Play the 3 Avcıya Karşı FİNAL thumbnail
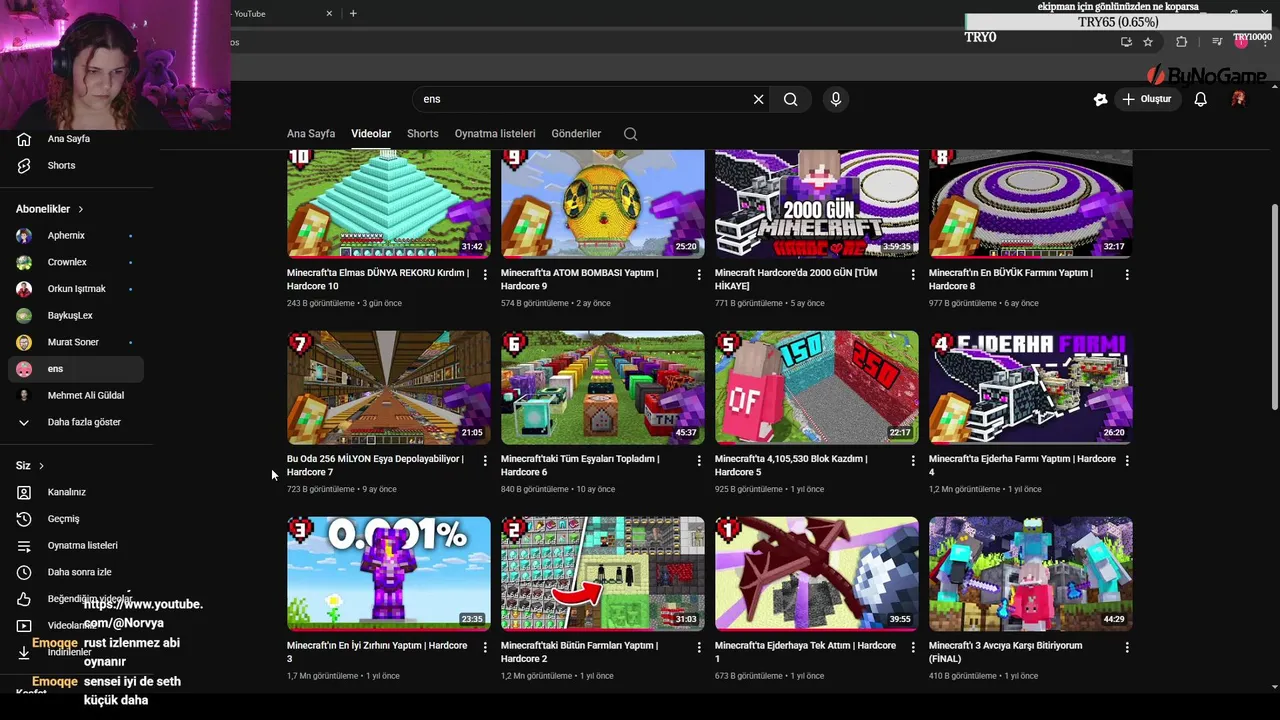 click(1031, 574)
